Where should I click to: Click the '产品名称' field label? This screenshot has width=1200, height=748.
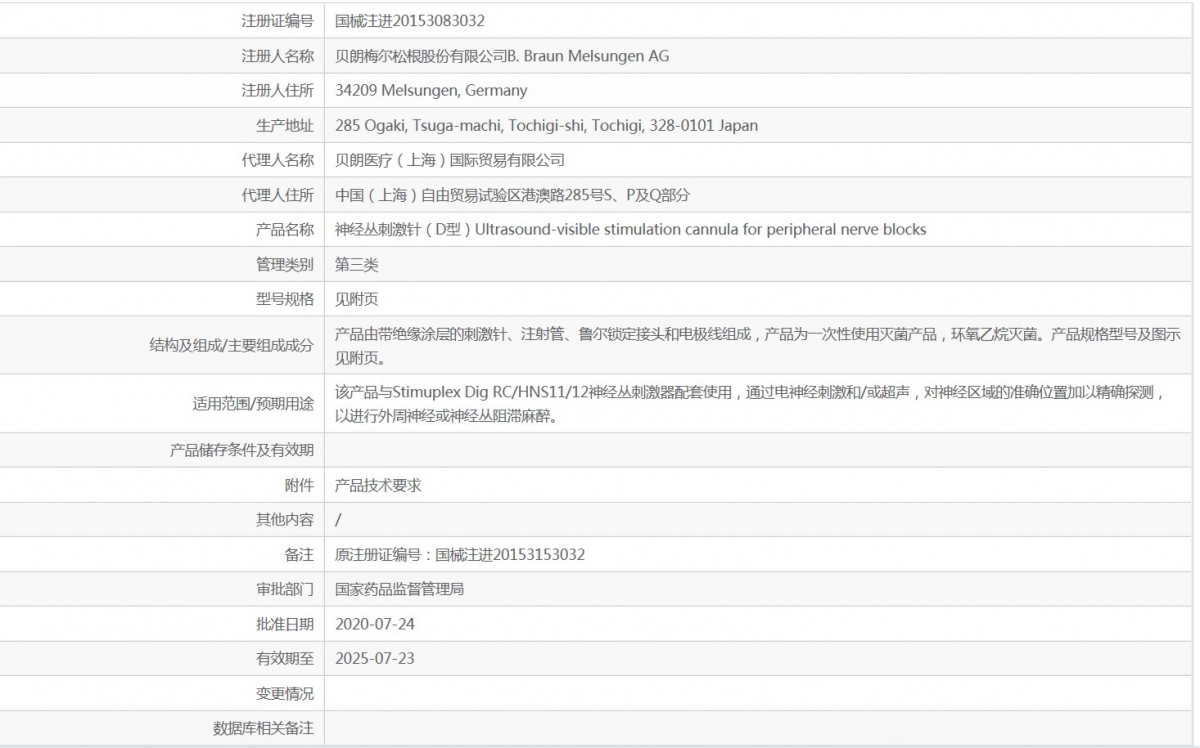click(x=285, y=230)
